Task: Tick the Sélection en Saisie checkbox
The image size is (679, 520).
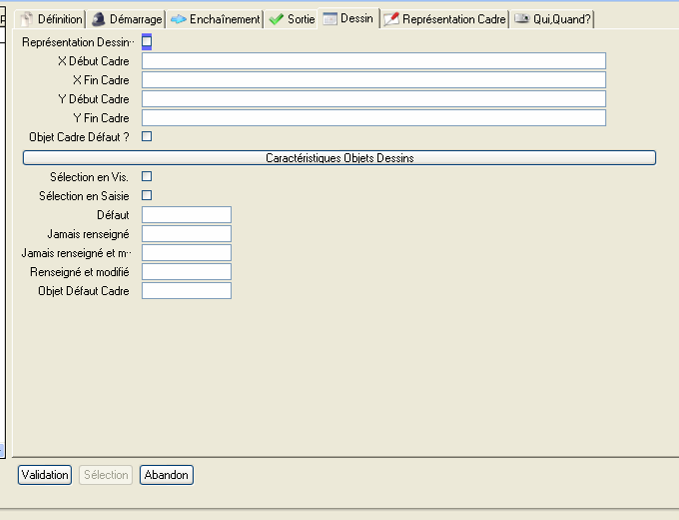Action: [x=147, y=196]
